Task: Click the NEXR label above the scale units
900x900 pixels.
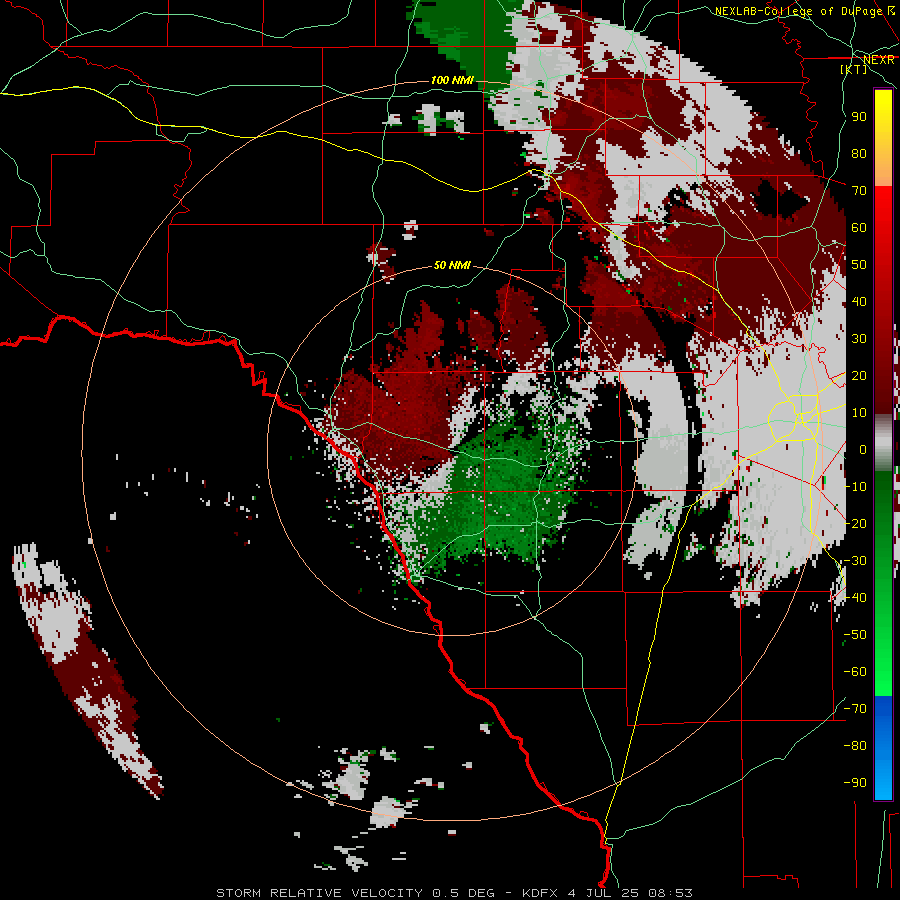Action: click(x=879, y=60)
